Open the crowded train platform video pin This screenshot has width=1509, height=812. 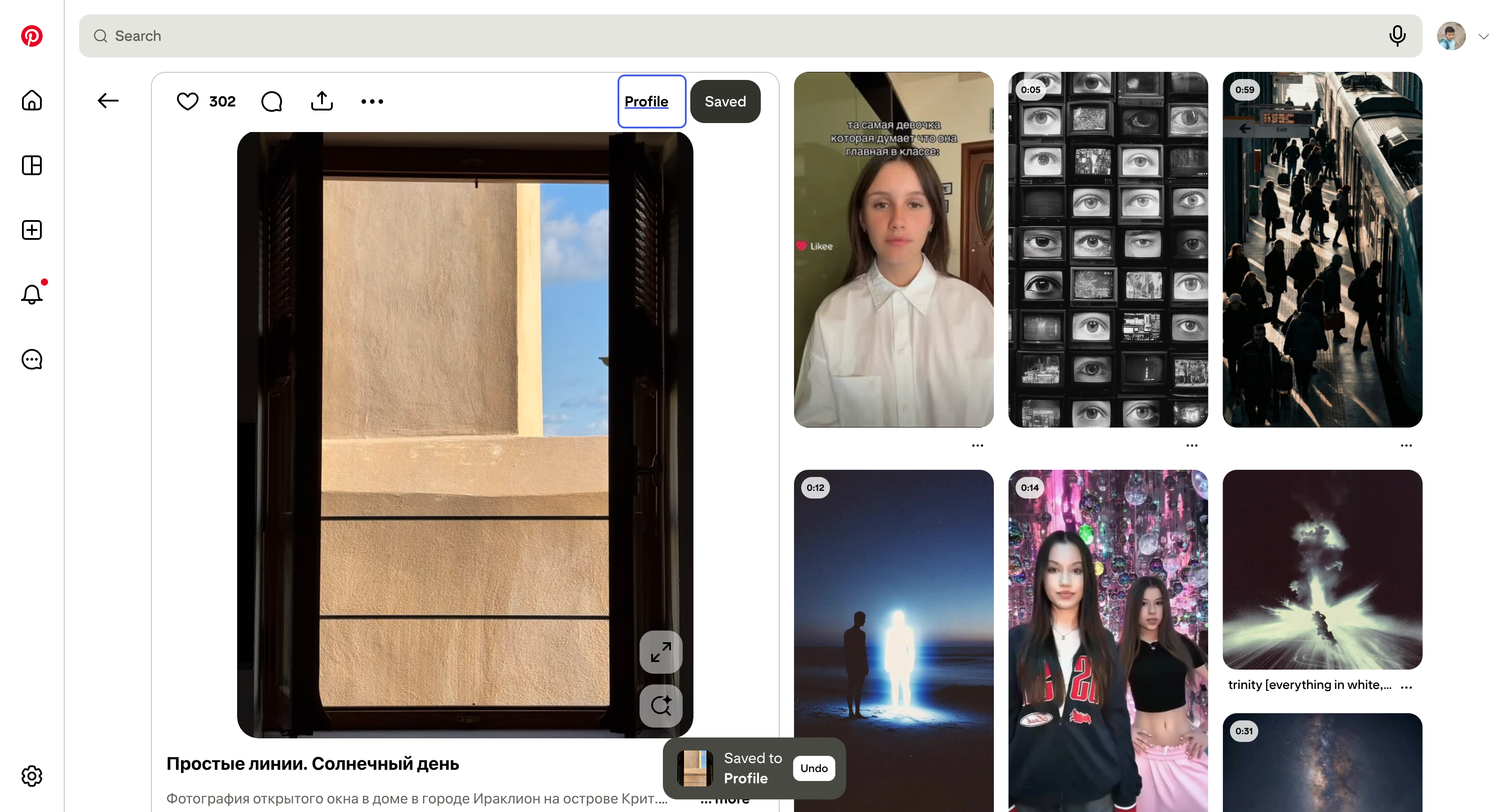1322,250
